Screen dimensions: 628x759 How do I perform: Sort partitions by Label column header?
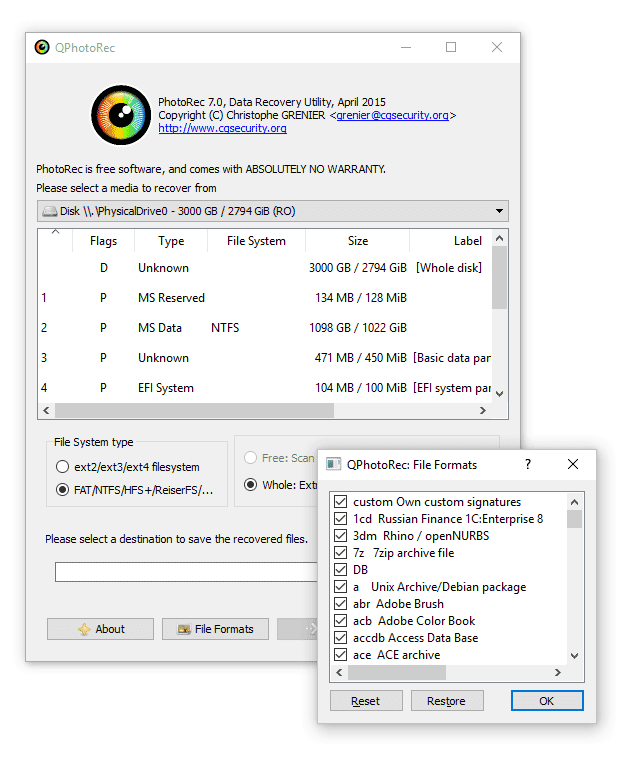[x=451, y=241]
